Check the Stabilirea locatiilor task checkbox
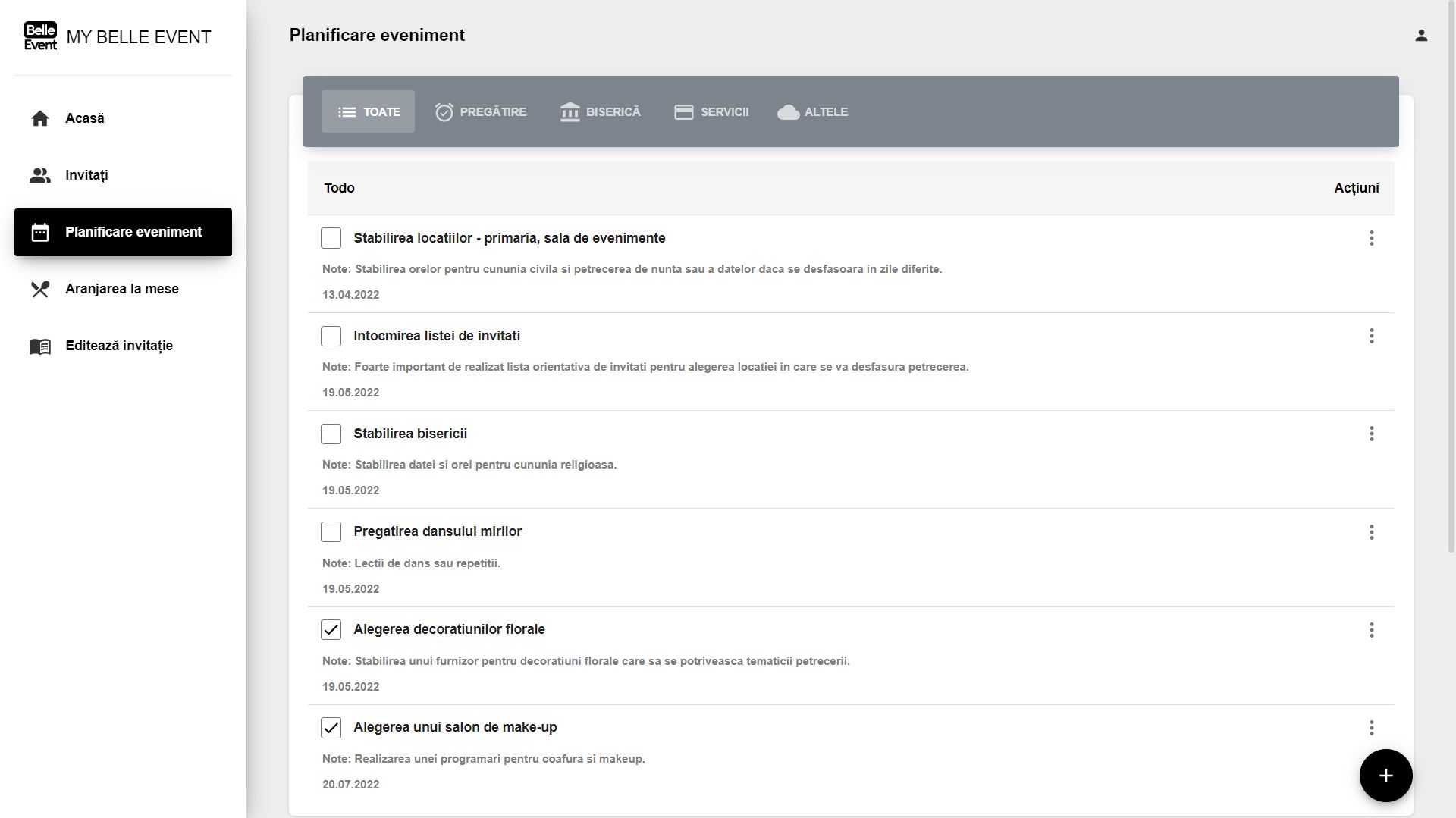1456x818 pixels. (x=331, y=238)
